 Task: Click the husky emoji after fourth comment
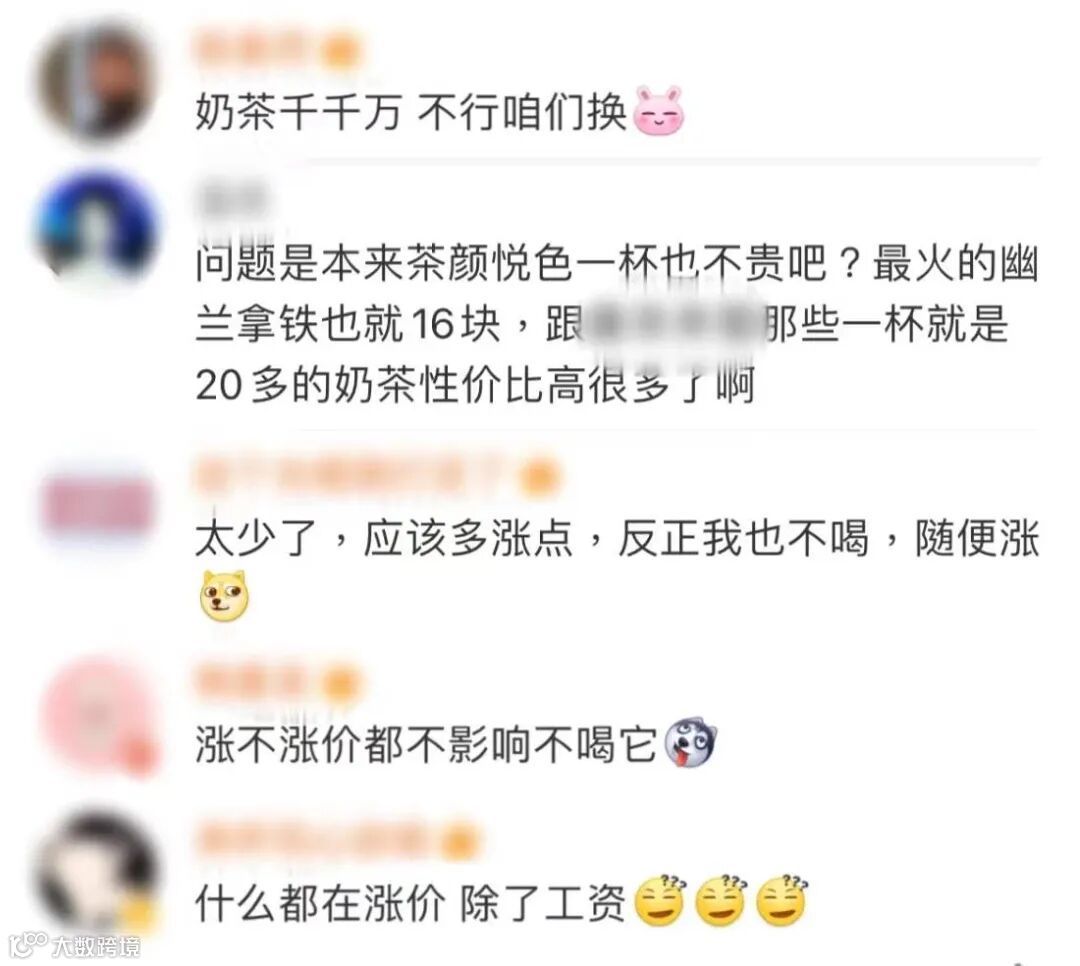(691, 742)
